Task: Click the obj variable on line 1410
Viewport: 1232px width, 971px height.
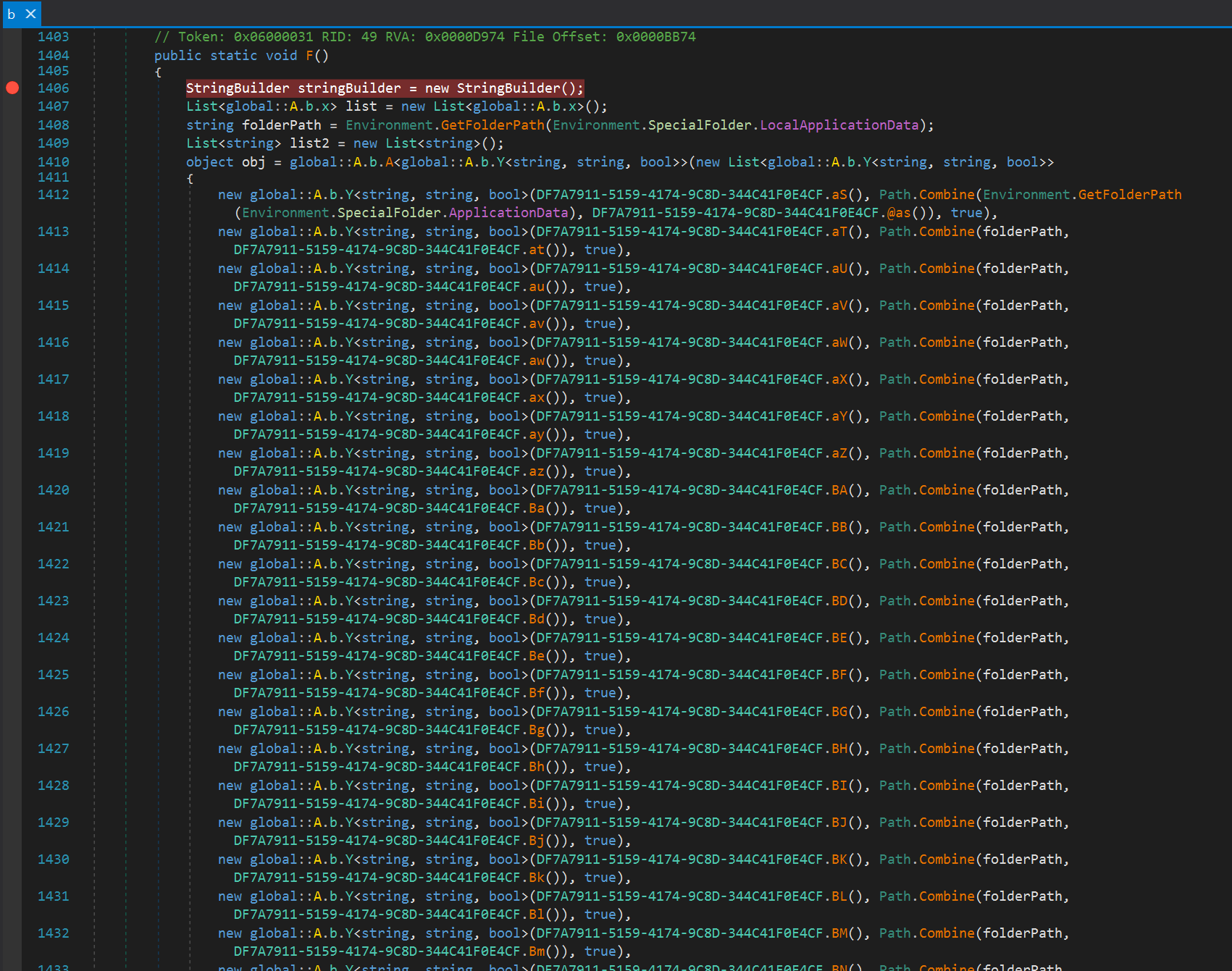Action: pyautogui.click(x=253, y=162)
